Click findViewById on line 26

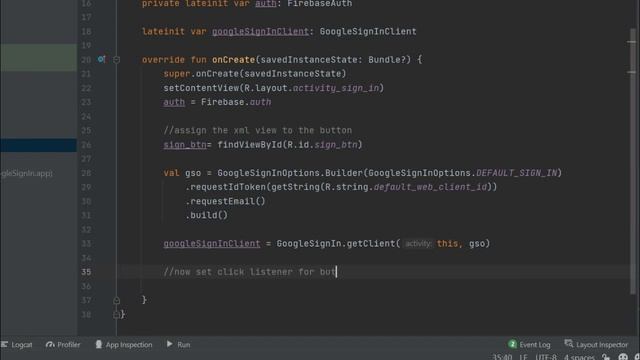[249, 144]
